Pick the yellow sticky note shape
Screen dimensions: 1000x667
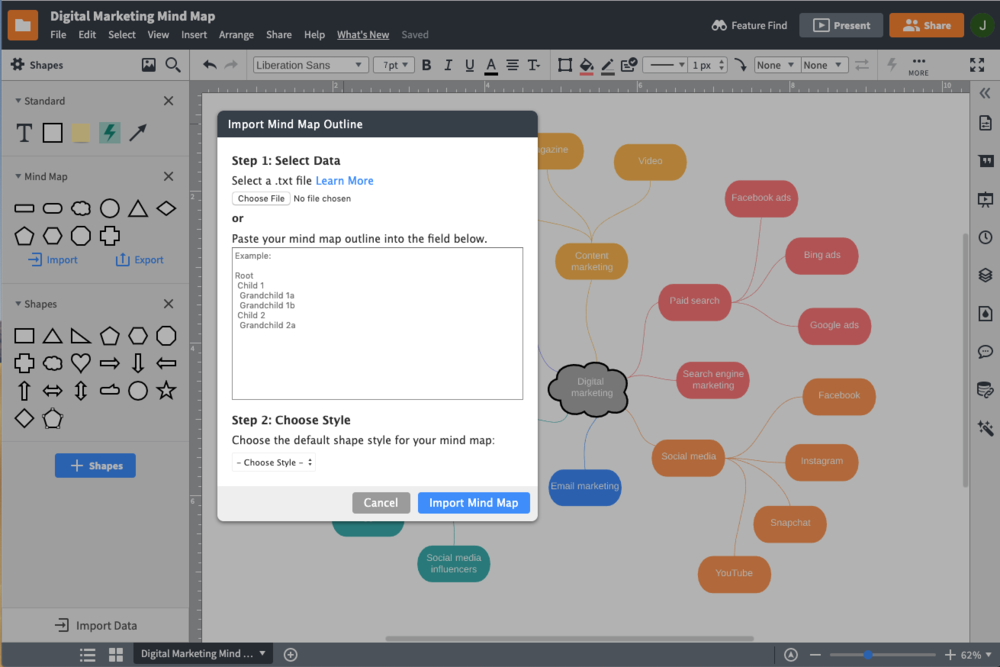coord(81,133)
